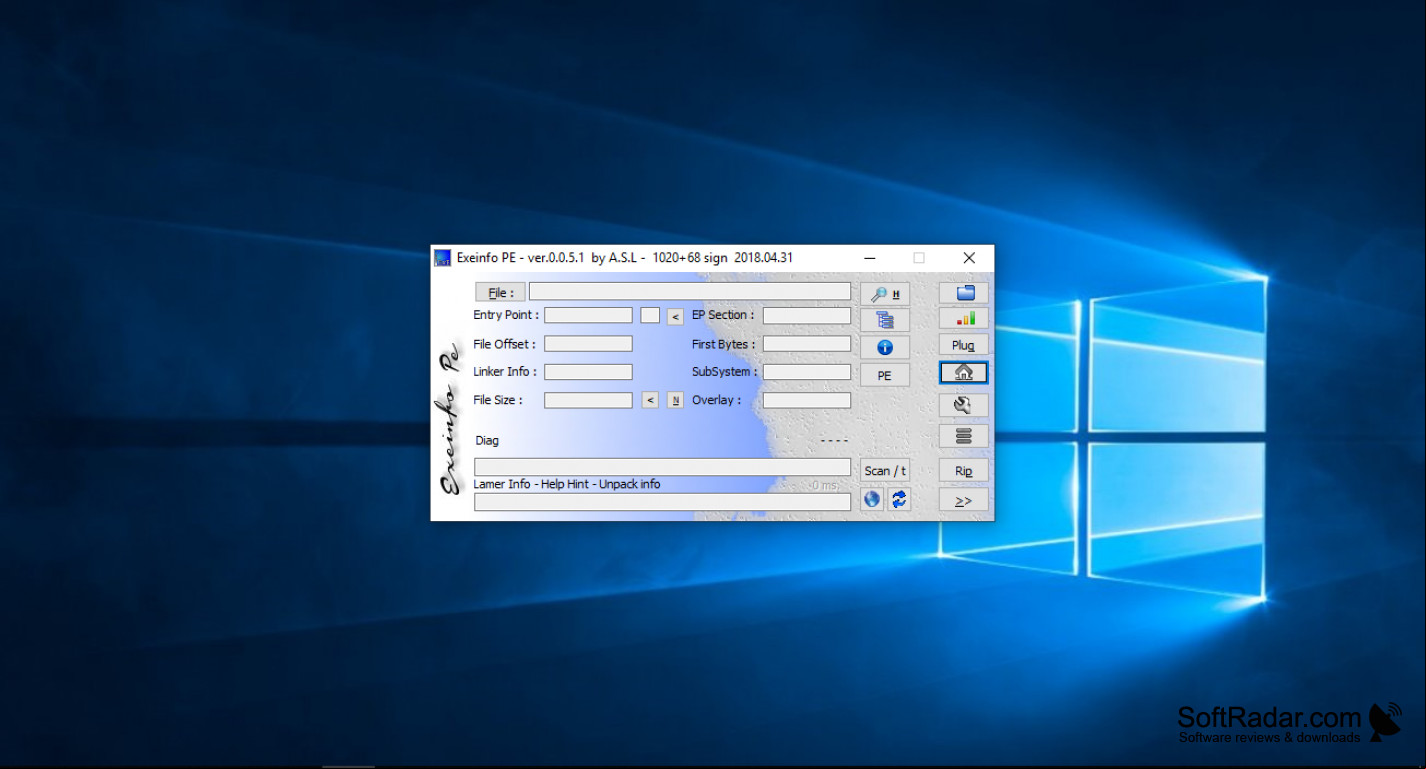Click the 'File Size :' label
Viewport: 1426px width, 769px height.
pyautogui.click(x=498, y=400)
